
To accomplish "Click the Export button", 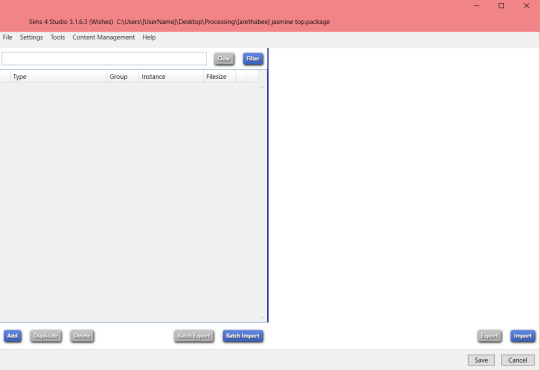I will [x=489, y=336].
